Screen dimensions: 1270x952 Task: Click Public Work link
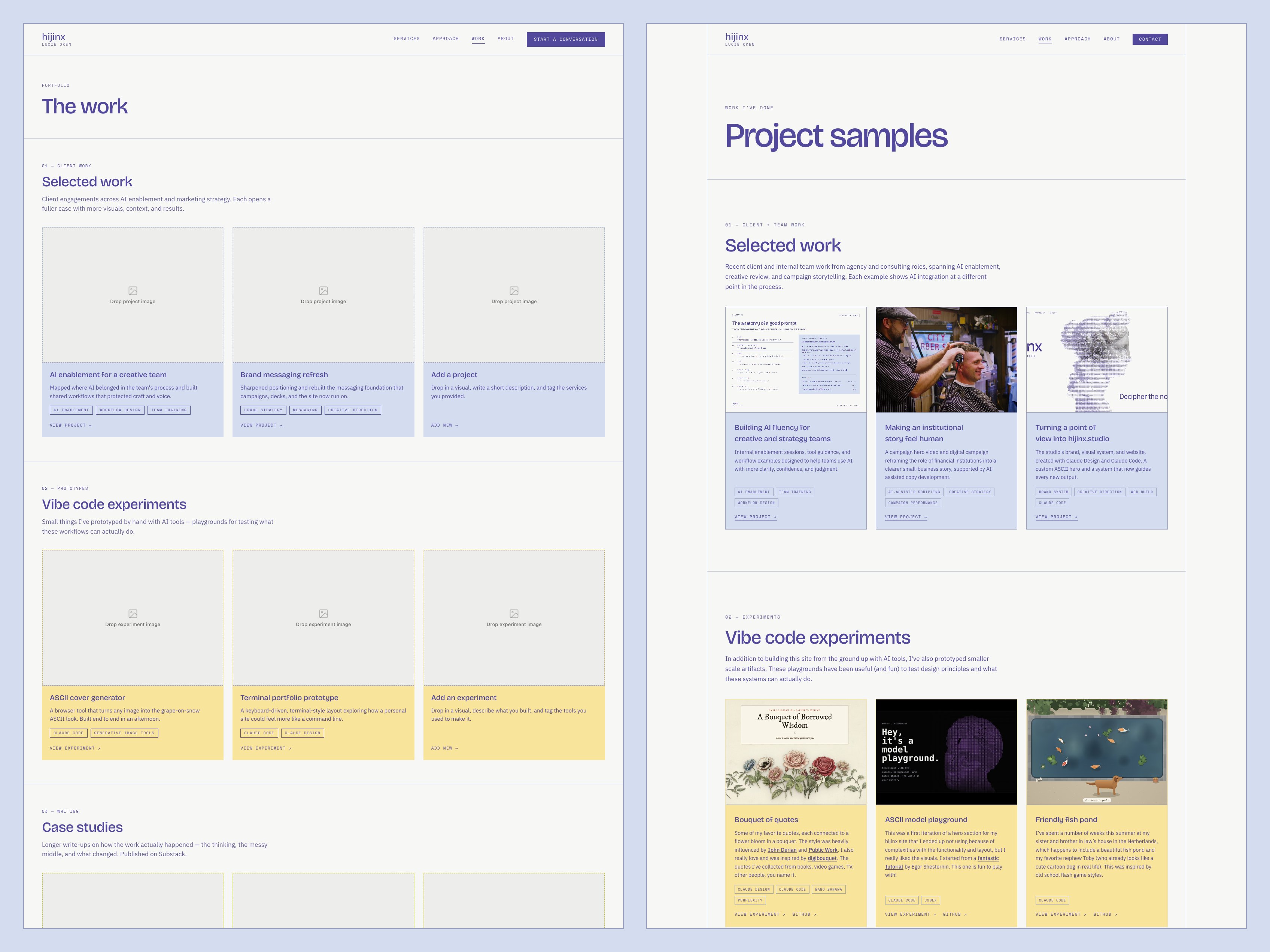pyautogui.click(x=823, y=850)
